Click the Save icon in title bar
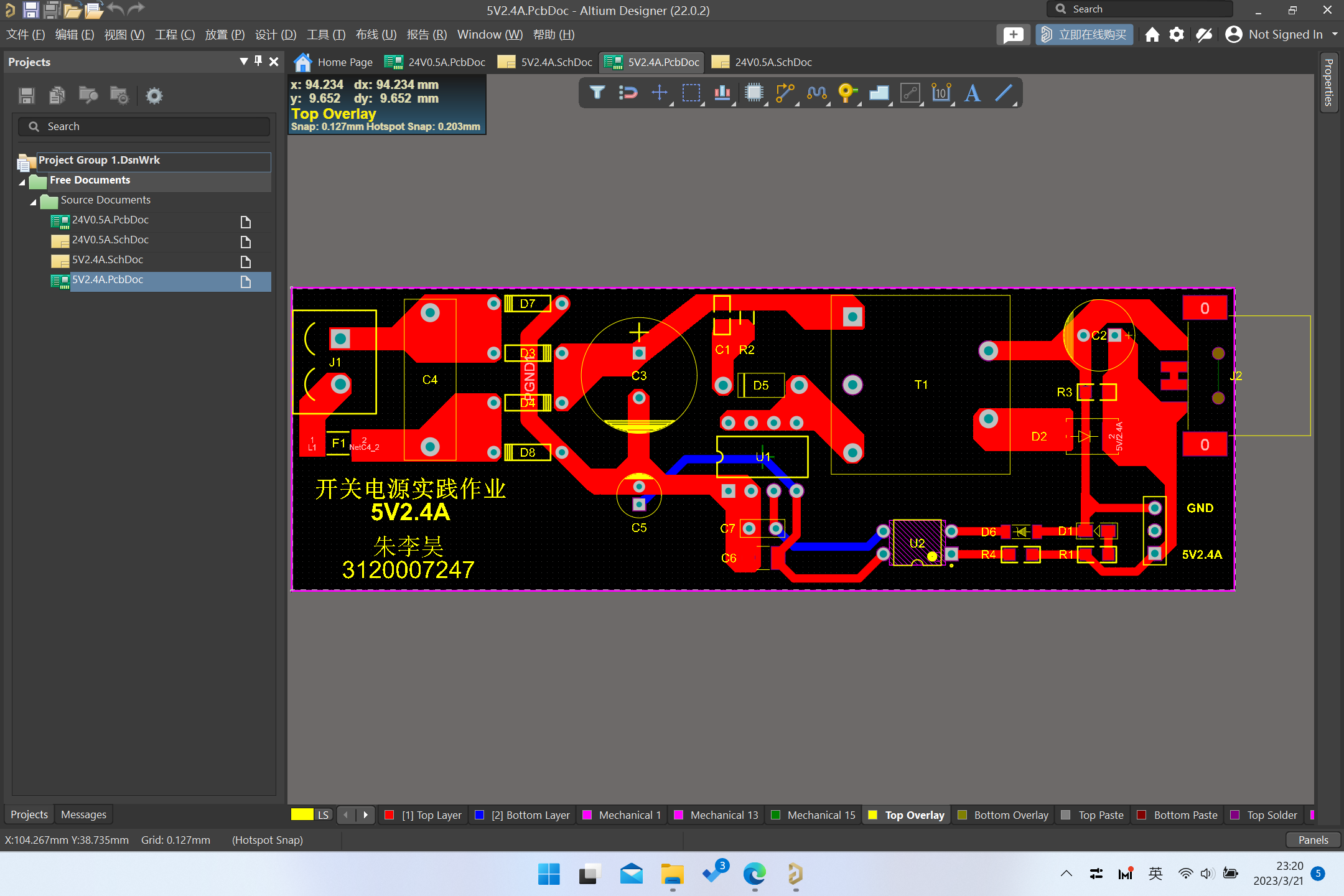The width and height of the screenshot is (1344, 896). click(x=30, y=9)
